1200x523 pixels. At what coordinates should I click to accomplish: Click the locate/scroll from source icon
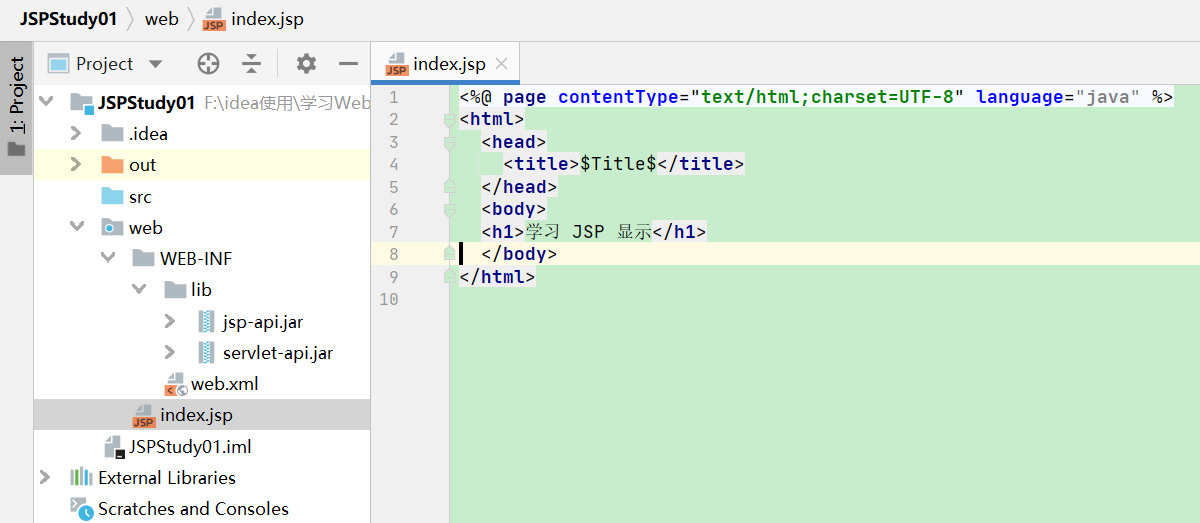coord(208,64)
